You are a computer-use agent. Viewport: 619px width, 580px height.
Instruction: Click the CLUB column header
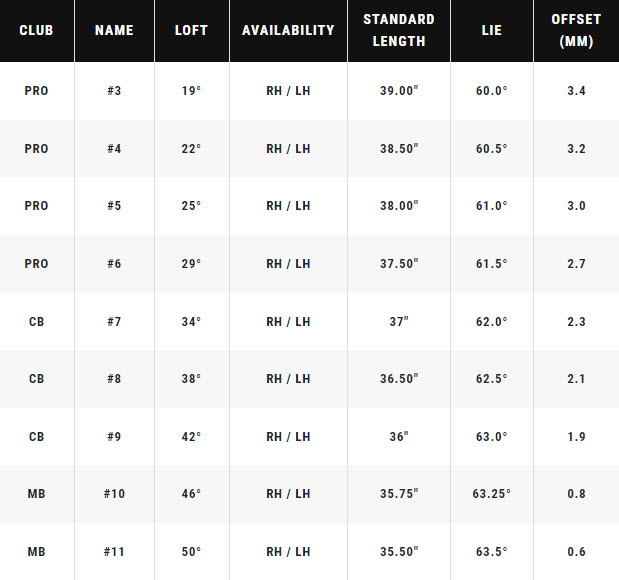(36, 30)
